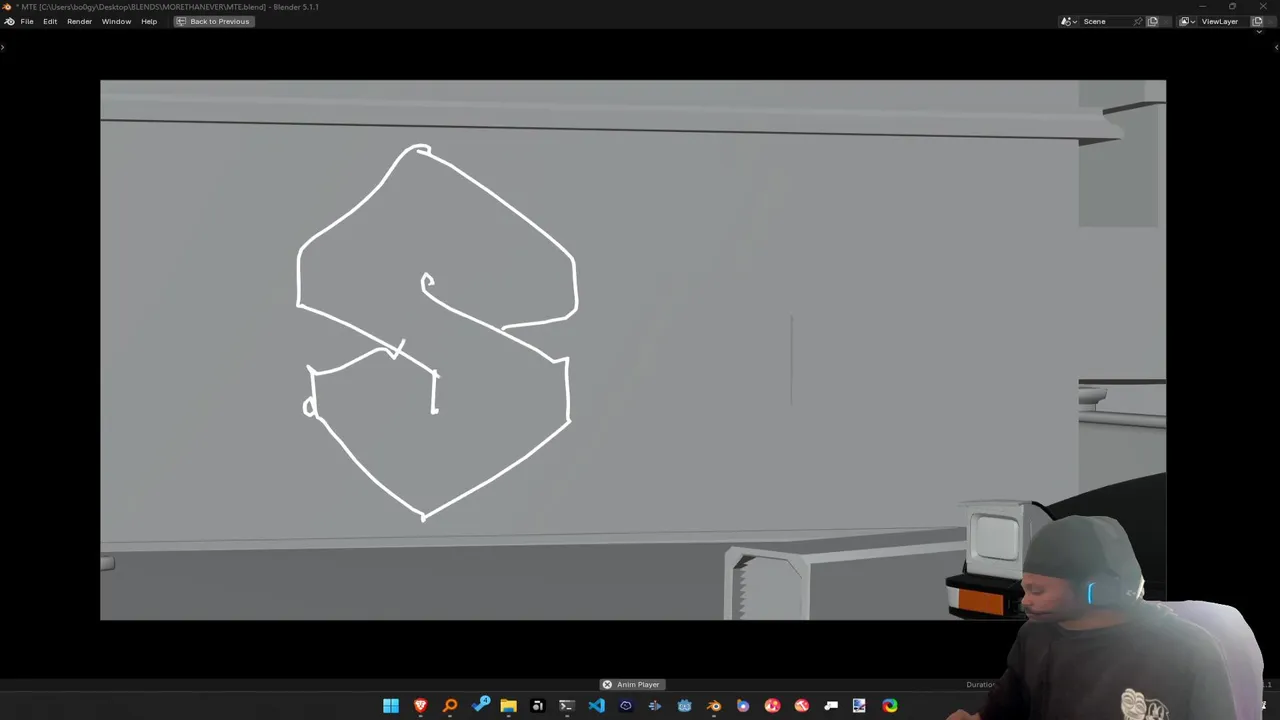1280x720 pixels.
Task: Click the rendered image with S sketch
Action: 633,350
